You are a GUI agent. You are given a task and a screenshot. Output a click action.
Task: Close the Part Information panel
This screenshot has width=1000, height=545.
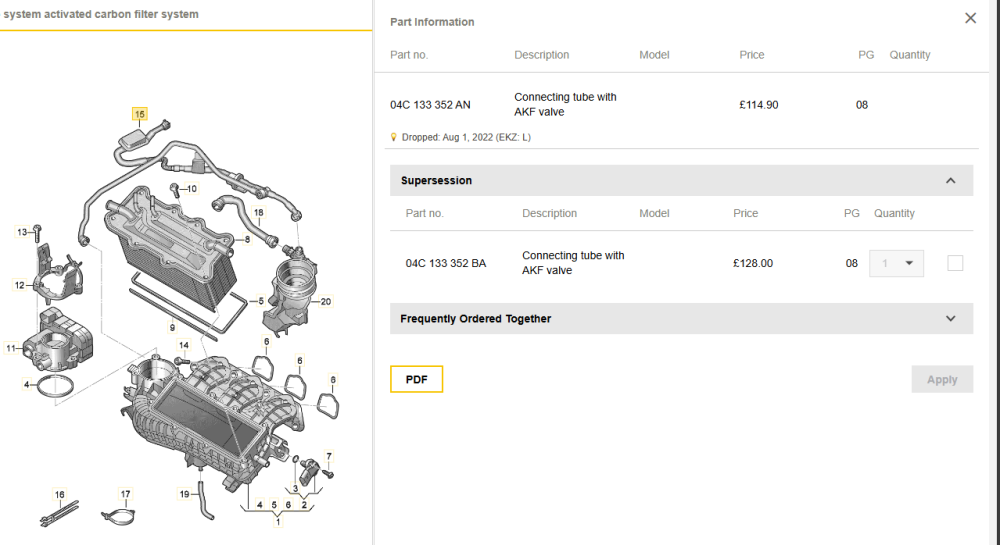click(x=970, y=18)
